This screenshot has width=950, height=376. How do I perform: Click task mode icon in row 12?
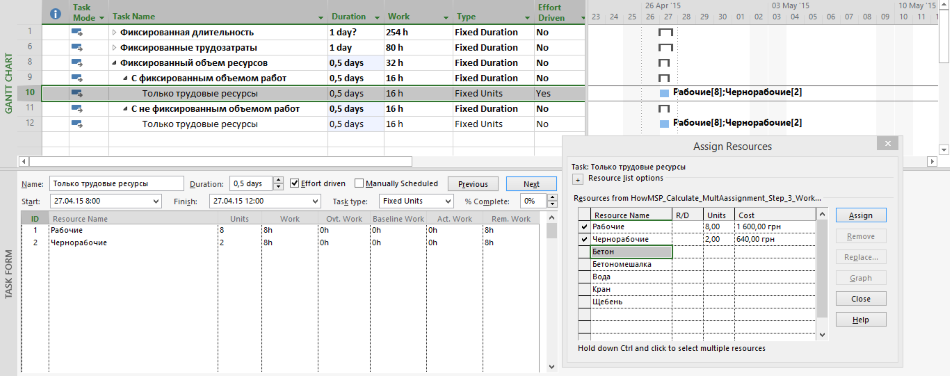point(78,124)
